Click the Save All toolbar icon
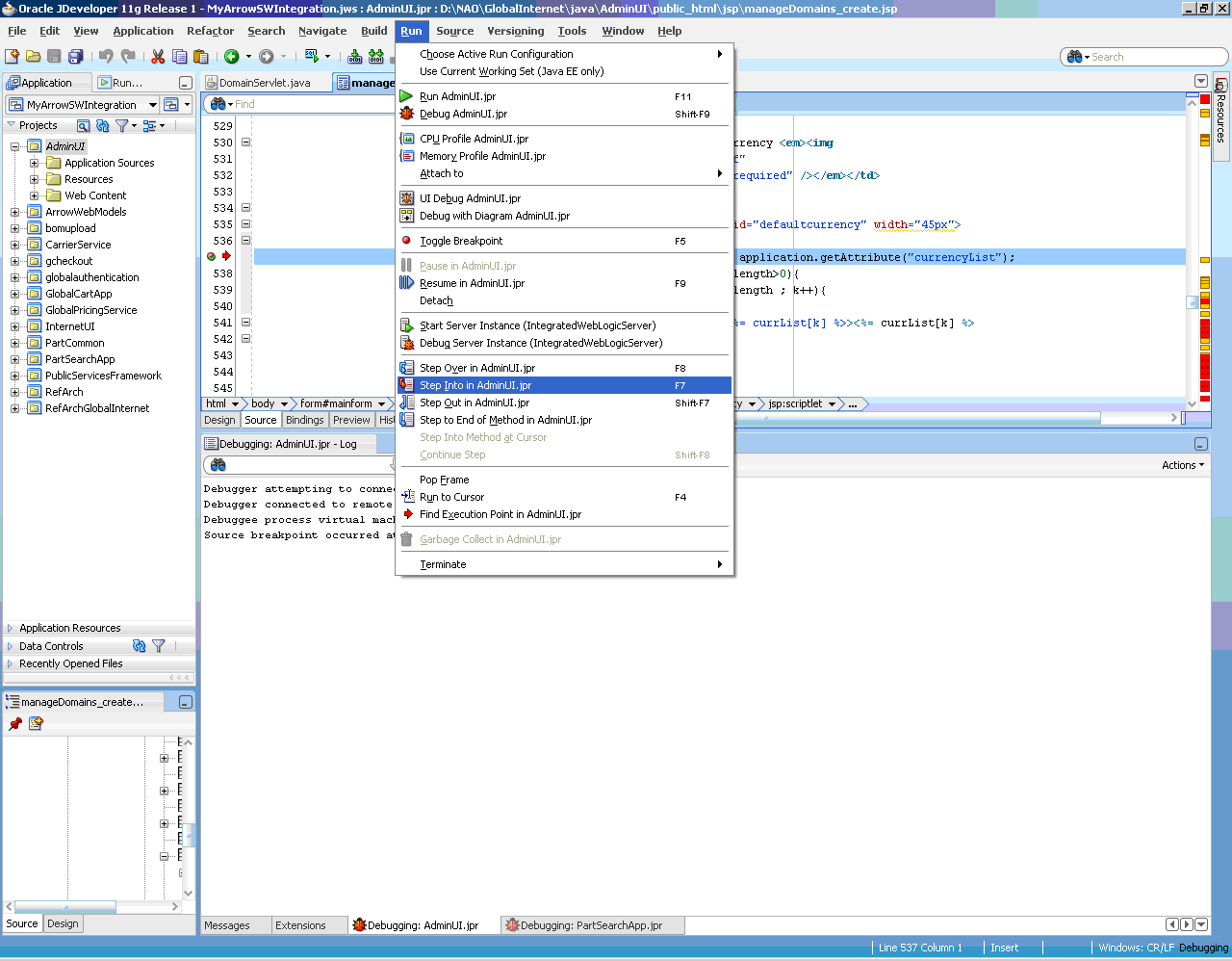The height and width of the screenshot is (961, 1232). [75, 57]
